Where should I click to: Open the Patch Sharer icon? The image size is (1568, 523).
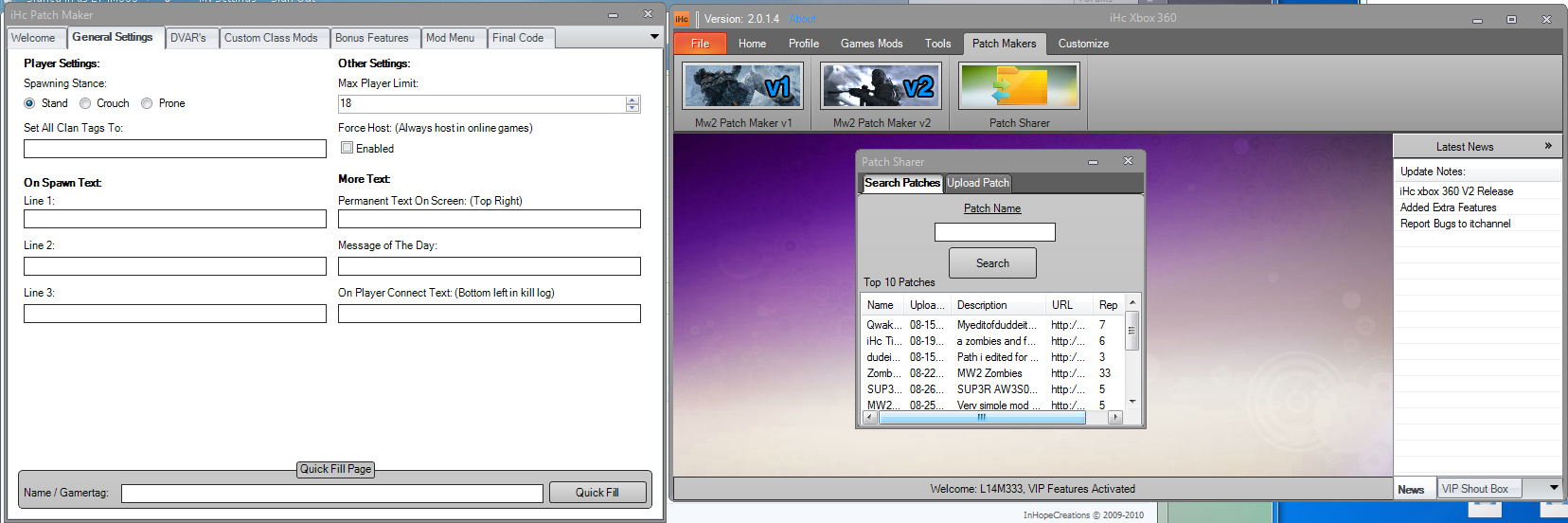click(1020, 86)
